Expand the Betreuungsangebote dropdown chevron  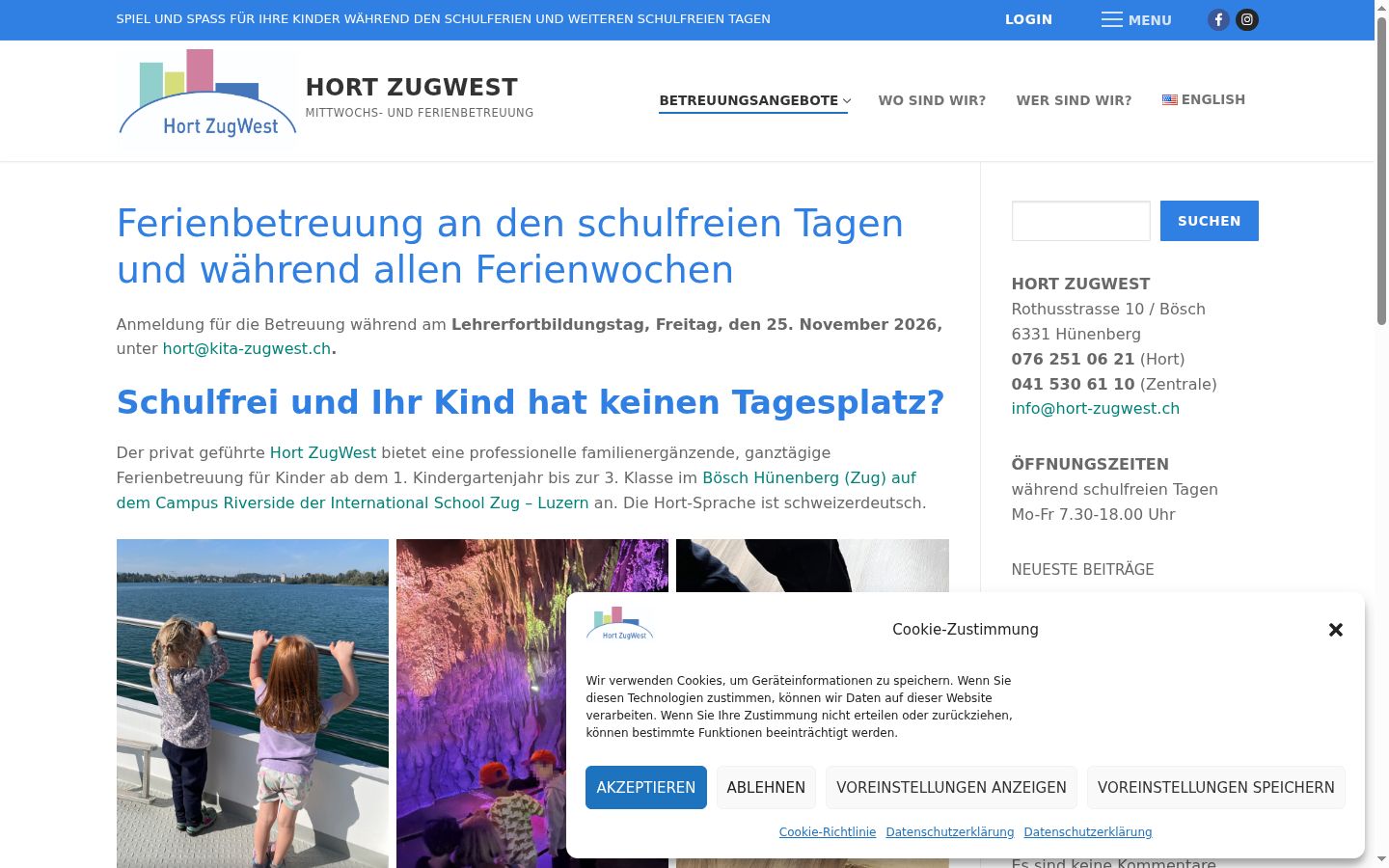(847, 100)
